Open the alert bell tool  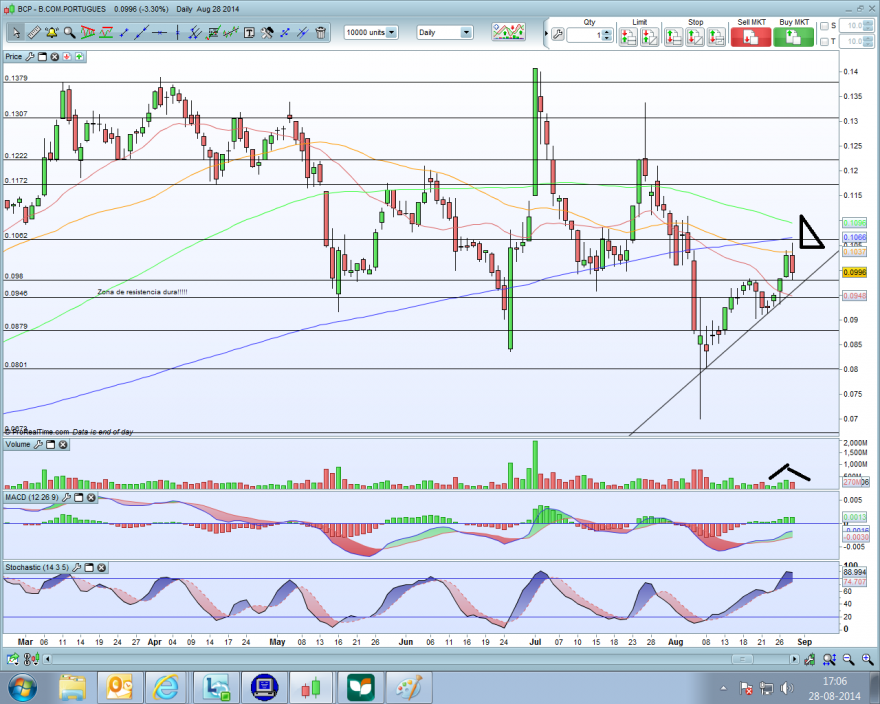[52, 33]
